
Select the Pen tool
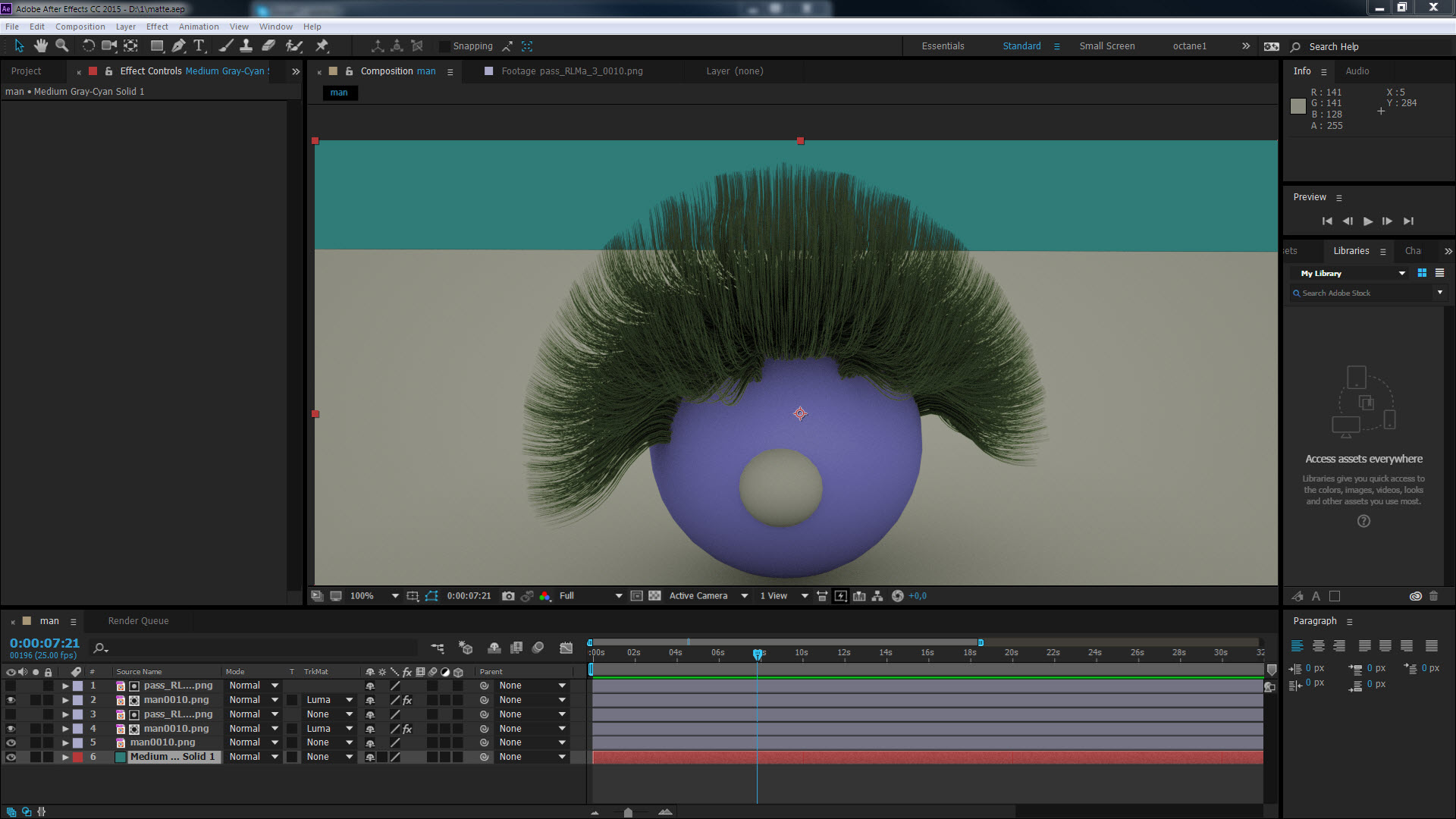[x=178, y=45]
